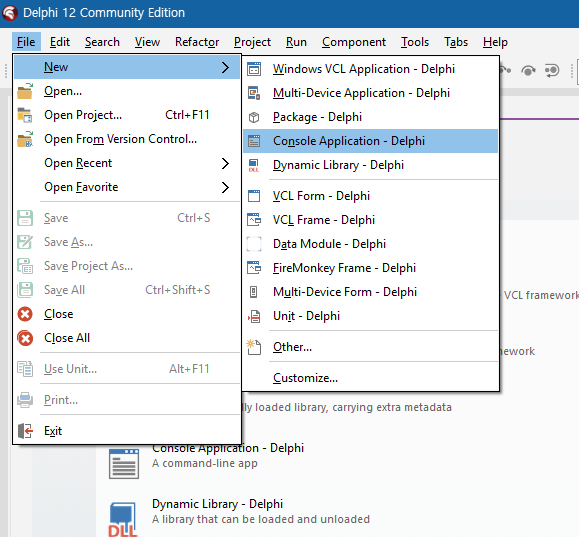
Task: Select Unit - Delphi
Action: (370, 316)
